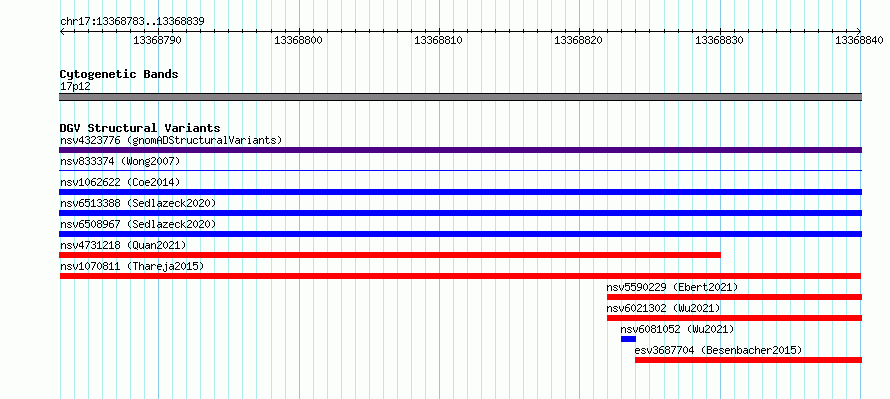
Task: Click ruler position 13368790
Action: point(157,40)
